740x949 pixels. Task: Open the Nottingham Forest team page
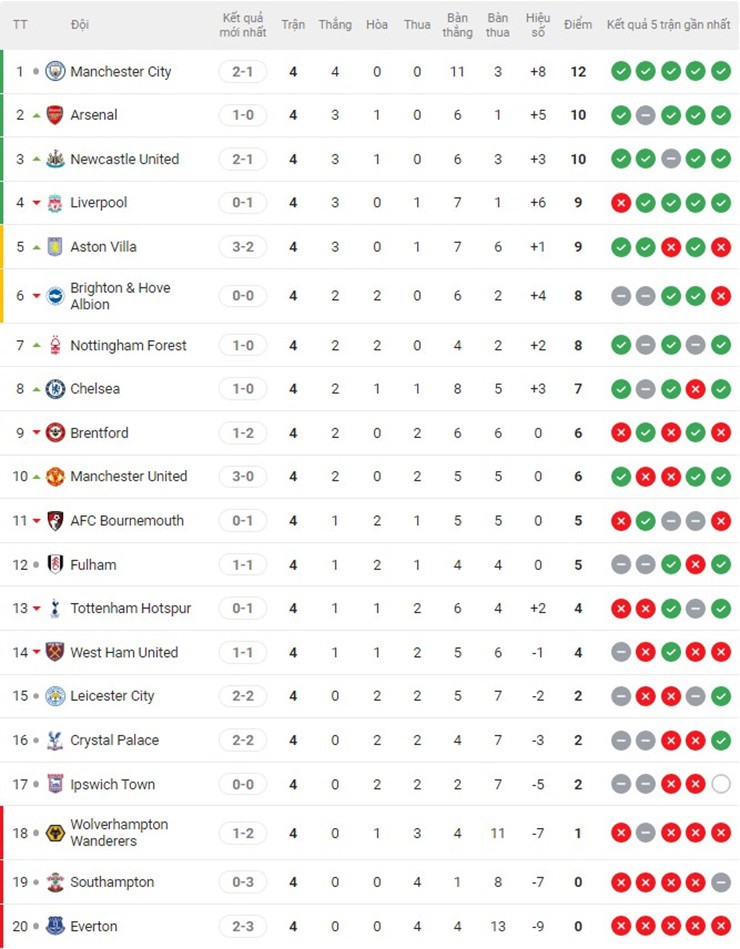tap(128, 345)
